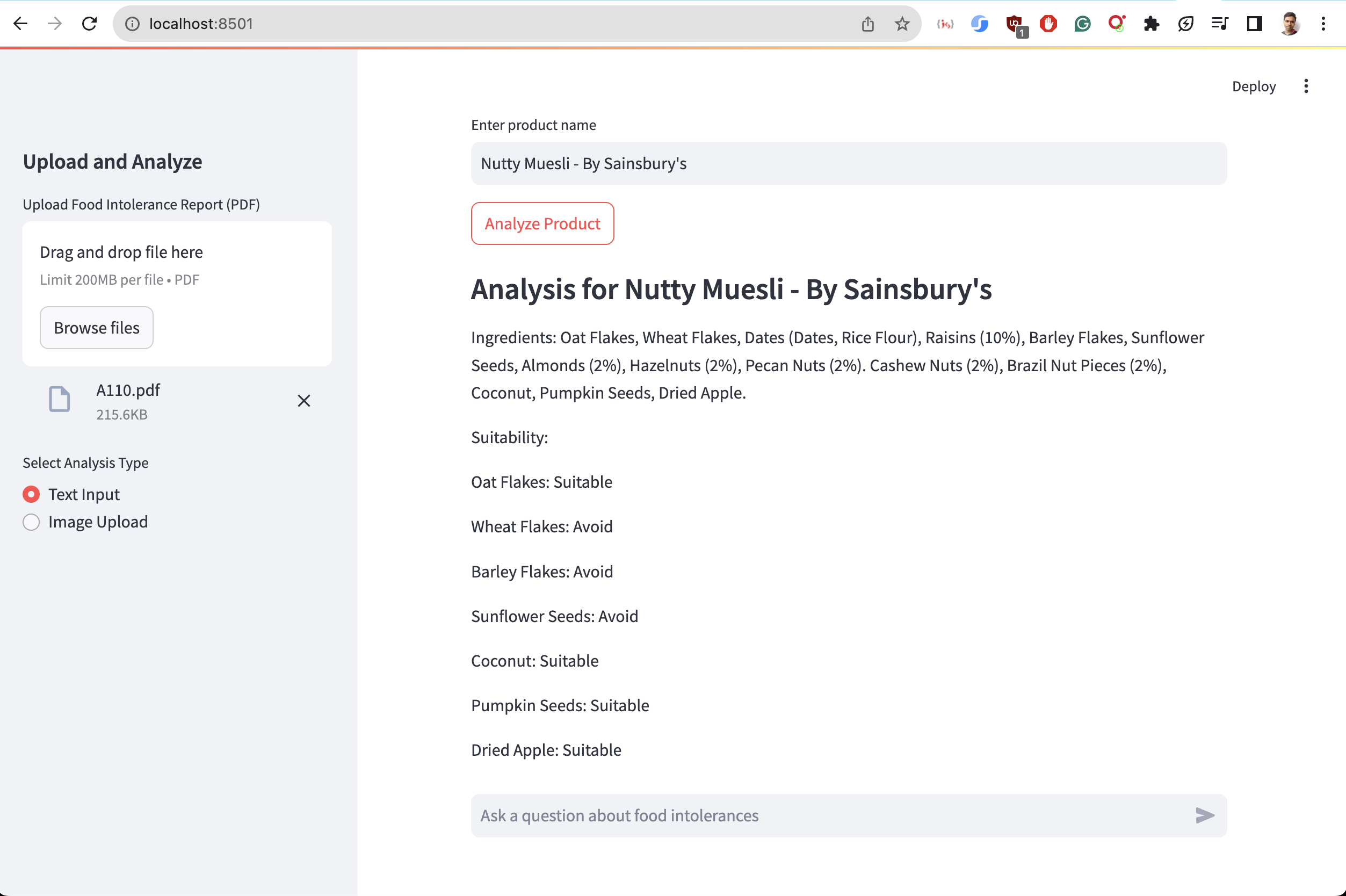Focus the Enter product name field
This screenshot has height=896, width=1346.
[848, 163]
